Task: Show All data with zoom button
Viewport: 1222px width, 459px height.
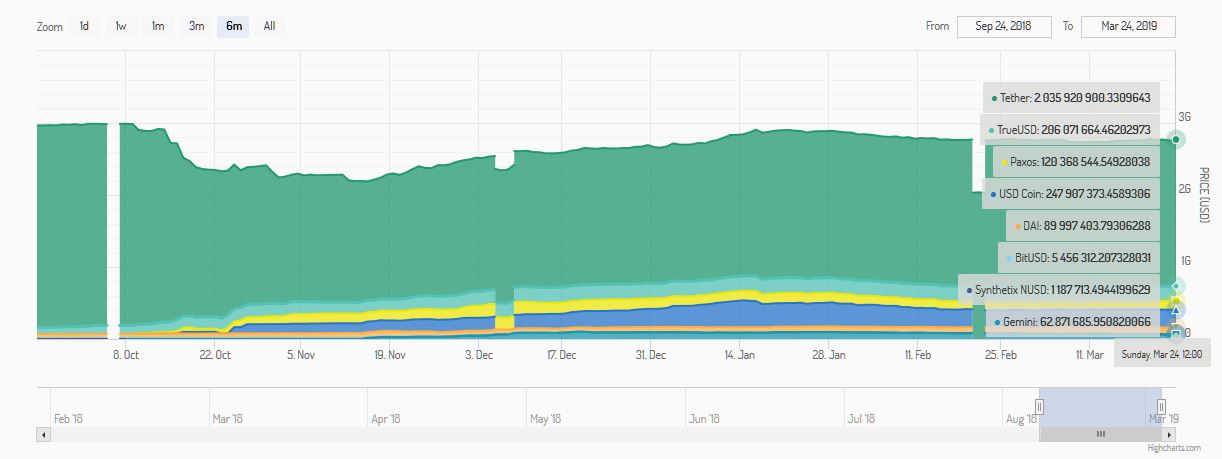Action: pyautogui.click(x=269, y=26)
